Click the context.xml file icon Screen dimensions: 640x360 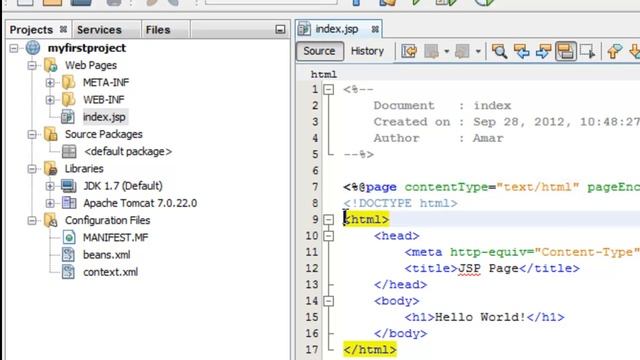68,272
